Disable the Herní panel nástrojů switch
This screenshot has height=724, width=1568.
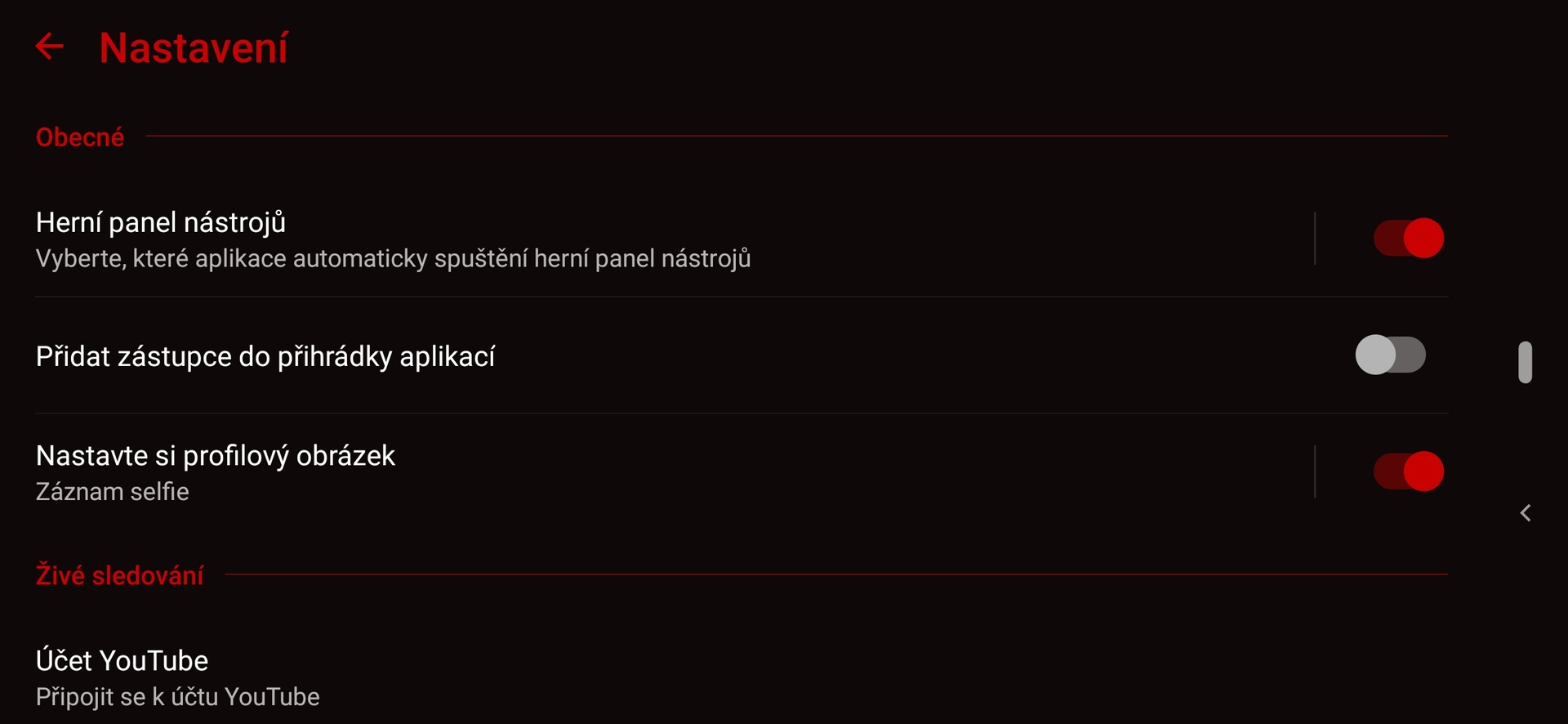pos(1409,239)
